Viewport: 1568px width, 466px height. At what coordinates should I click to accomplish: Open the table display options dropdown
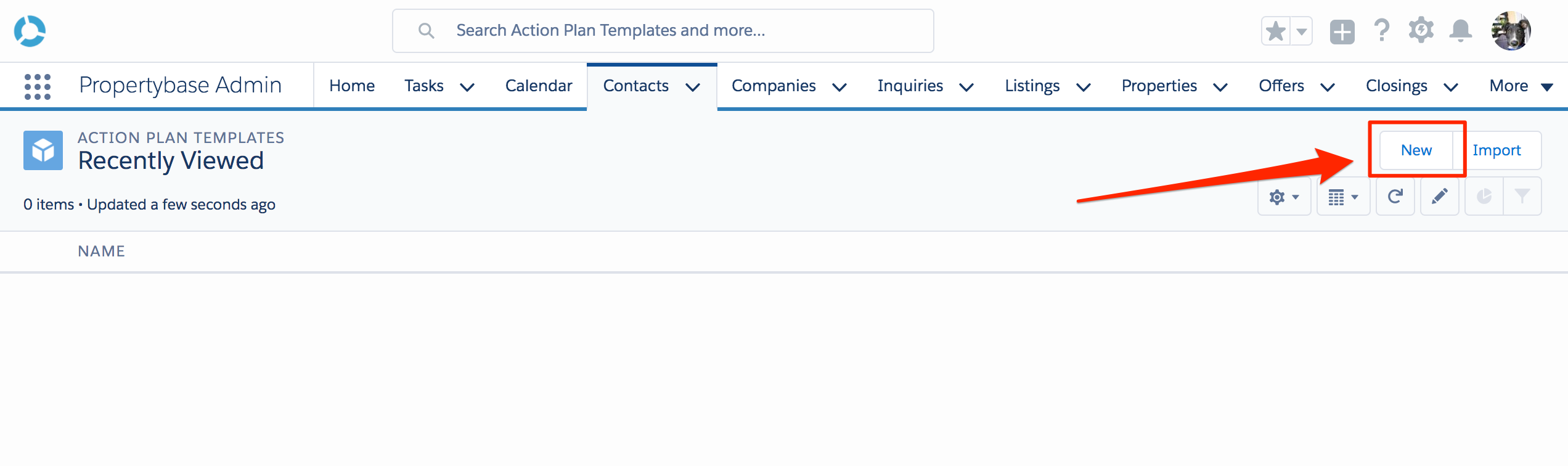(x=1344, y=197)
